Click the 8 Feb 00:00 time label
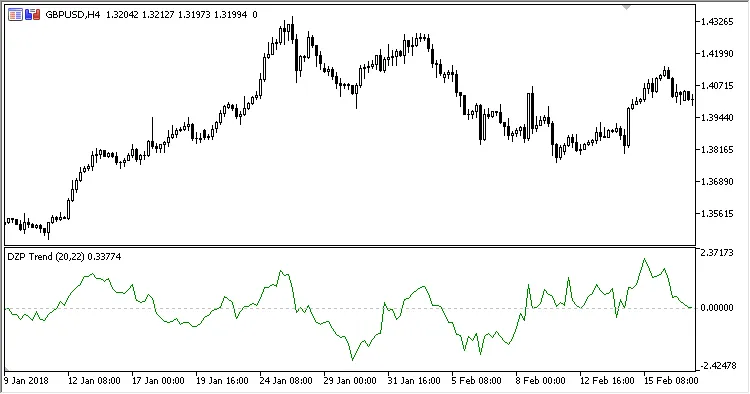This screenshot has height=394, width=750. tap(540, 381)
